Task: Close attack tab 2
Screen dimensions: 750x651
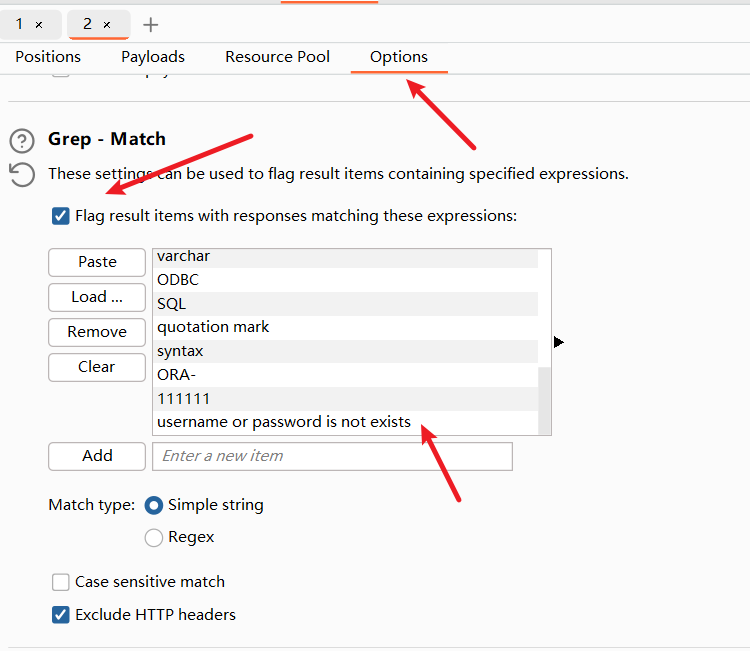Action: (107, 24)
